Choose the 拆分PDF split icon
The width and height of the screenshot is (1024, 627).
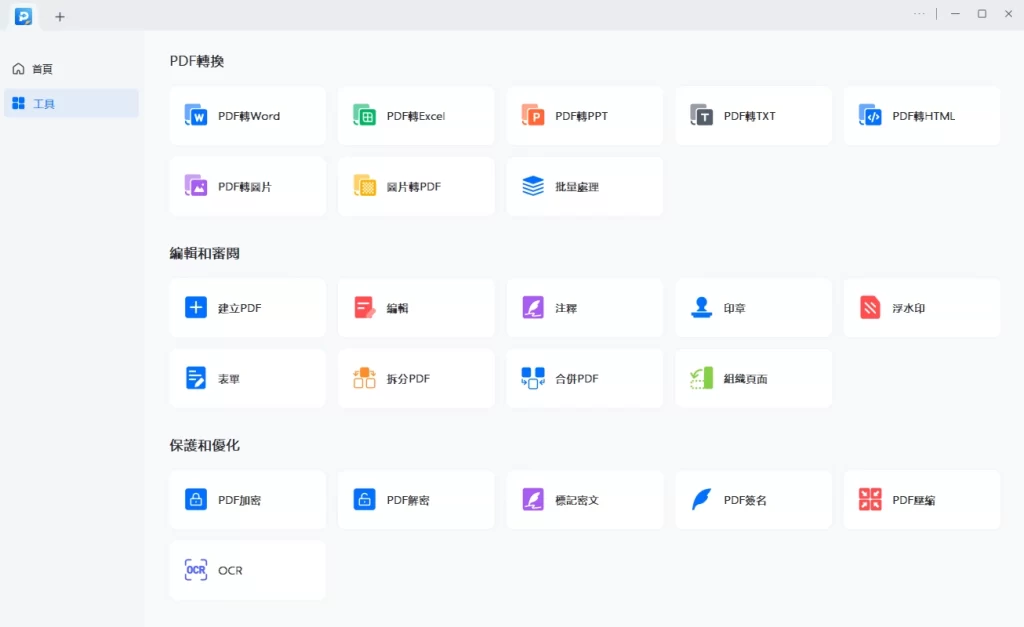click(364, 378)
